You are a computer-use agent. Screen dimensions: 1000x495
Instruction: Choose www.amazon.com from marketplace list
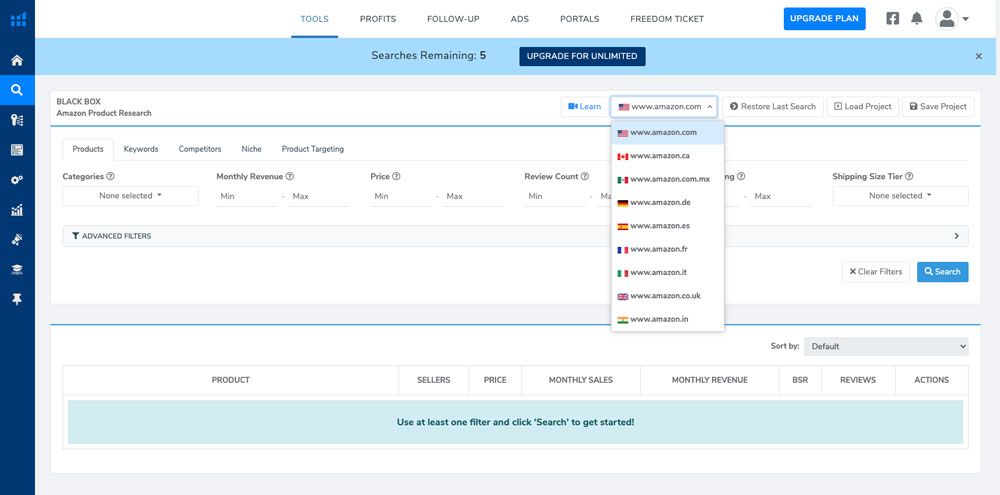point(668,133)
